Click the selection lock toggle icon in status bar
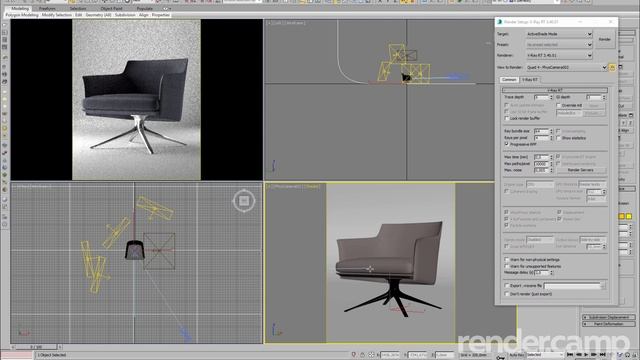640x360 pixels. [362, 355]
